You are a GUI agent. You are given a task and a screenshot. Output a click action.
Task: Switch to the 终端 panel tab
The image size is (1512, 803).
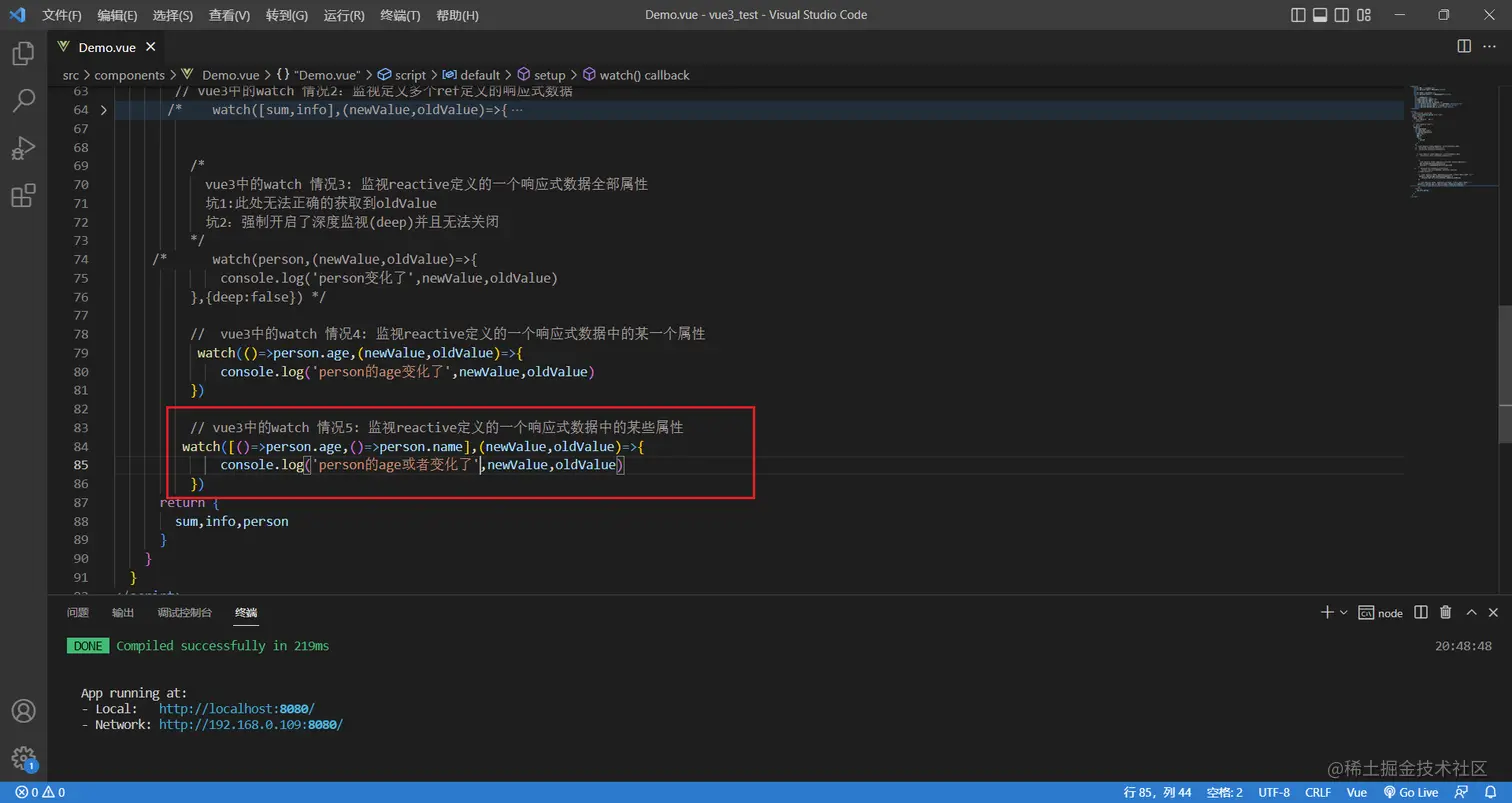[246, 612]
